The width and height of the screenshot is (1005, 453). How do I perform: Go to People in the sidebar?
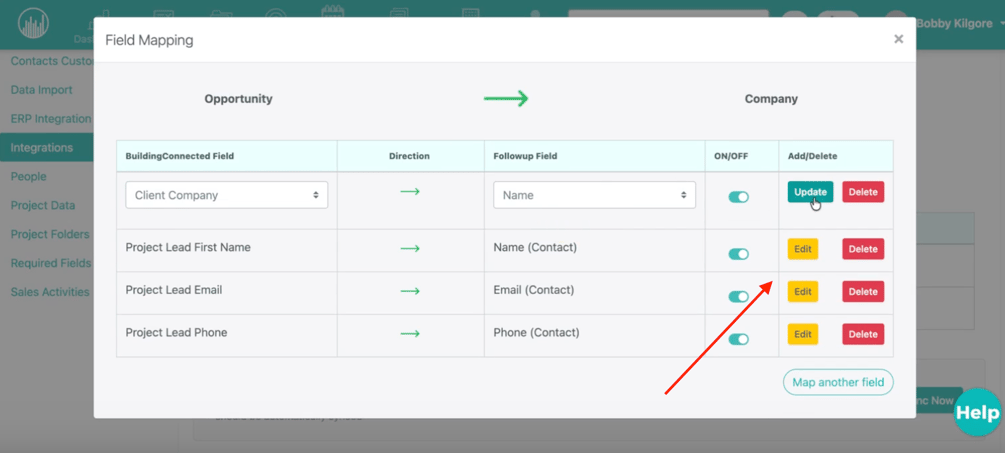point(28,176)
